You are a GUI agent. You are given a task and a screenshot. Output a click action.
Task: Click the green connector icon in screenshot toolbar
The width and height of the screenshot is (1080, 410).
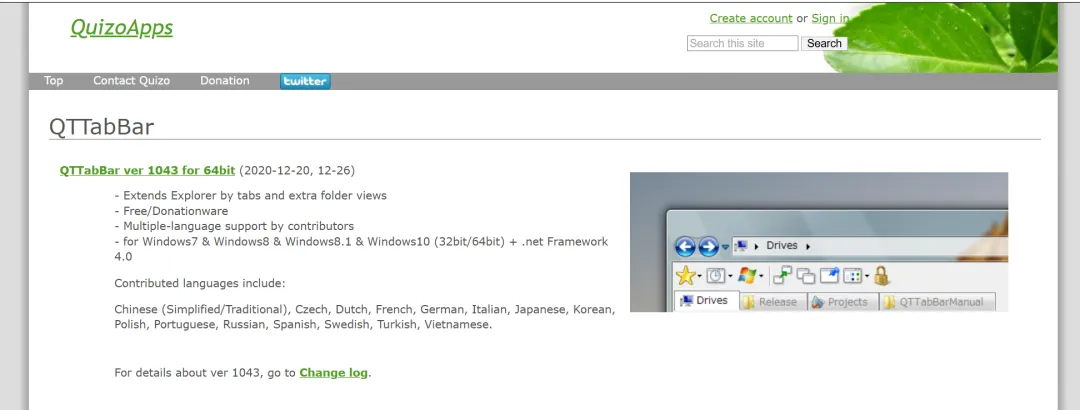pos(782,276)
